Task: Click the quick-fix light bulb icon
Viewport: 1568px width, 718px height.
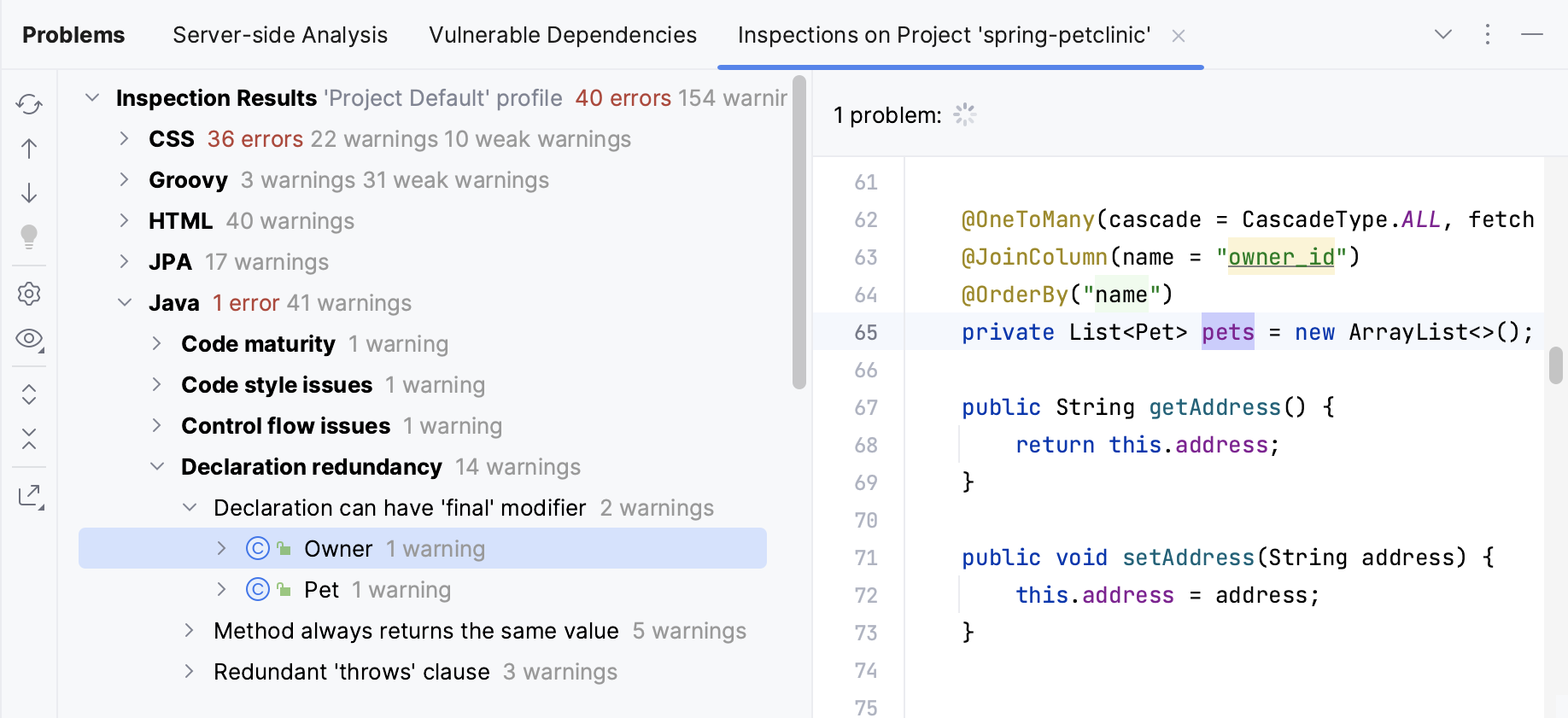Action: tap(29, 236)
